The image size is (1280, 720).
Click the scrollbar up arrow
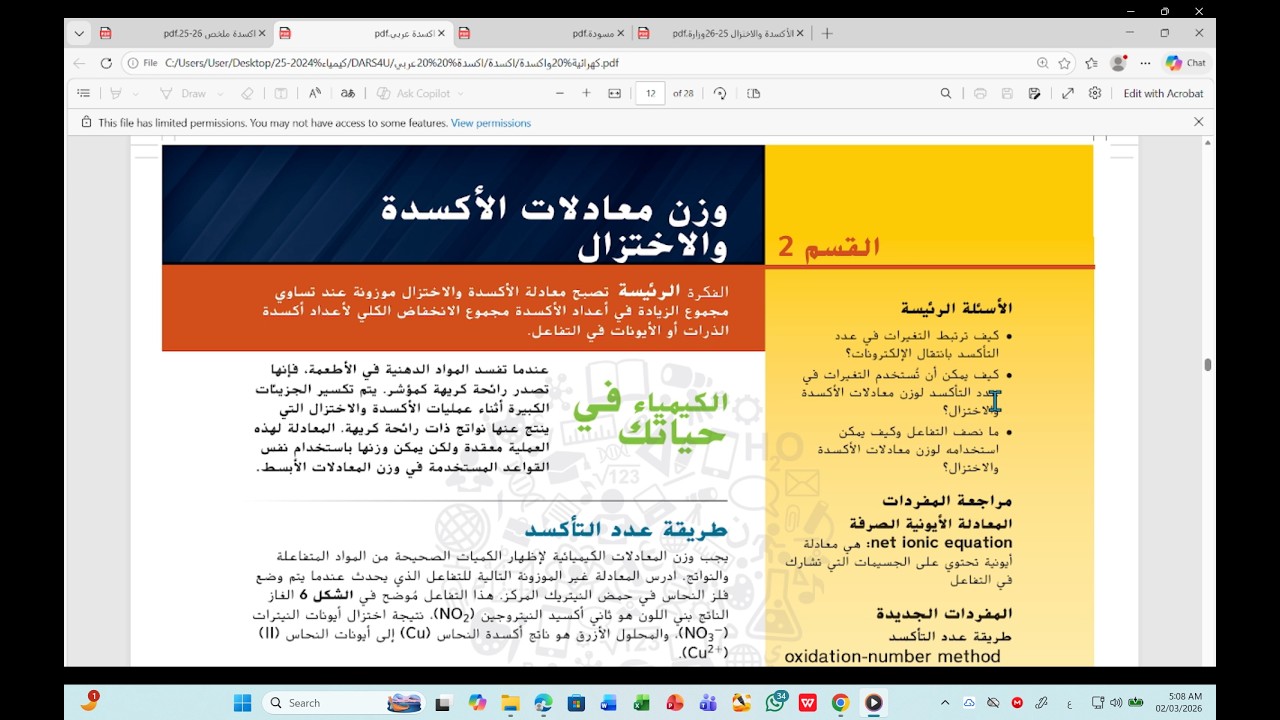pyautogui.click(x=1208, y=143)
